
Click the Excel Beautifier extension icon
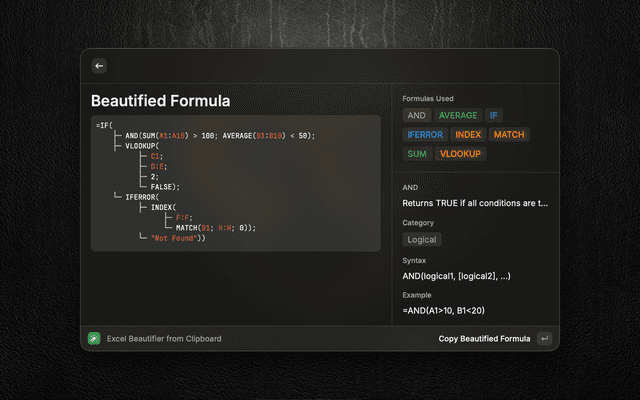94,339
